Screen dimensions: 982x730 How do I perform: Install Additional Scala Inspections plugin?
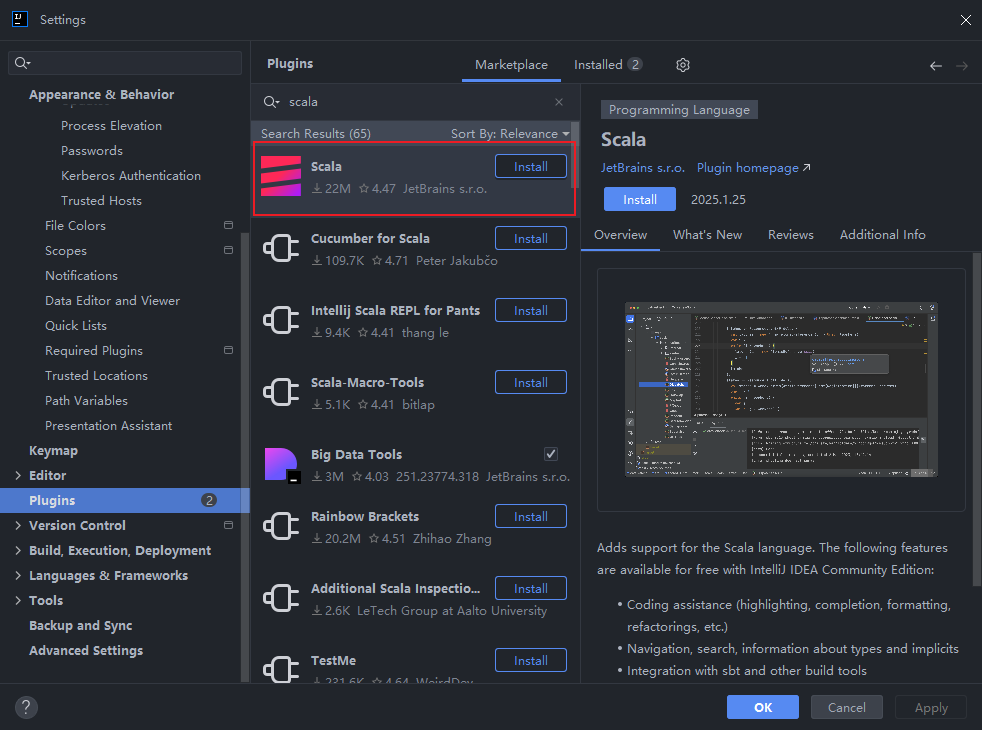tap(530, 589)
